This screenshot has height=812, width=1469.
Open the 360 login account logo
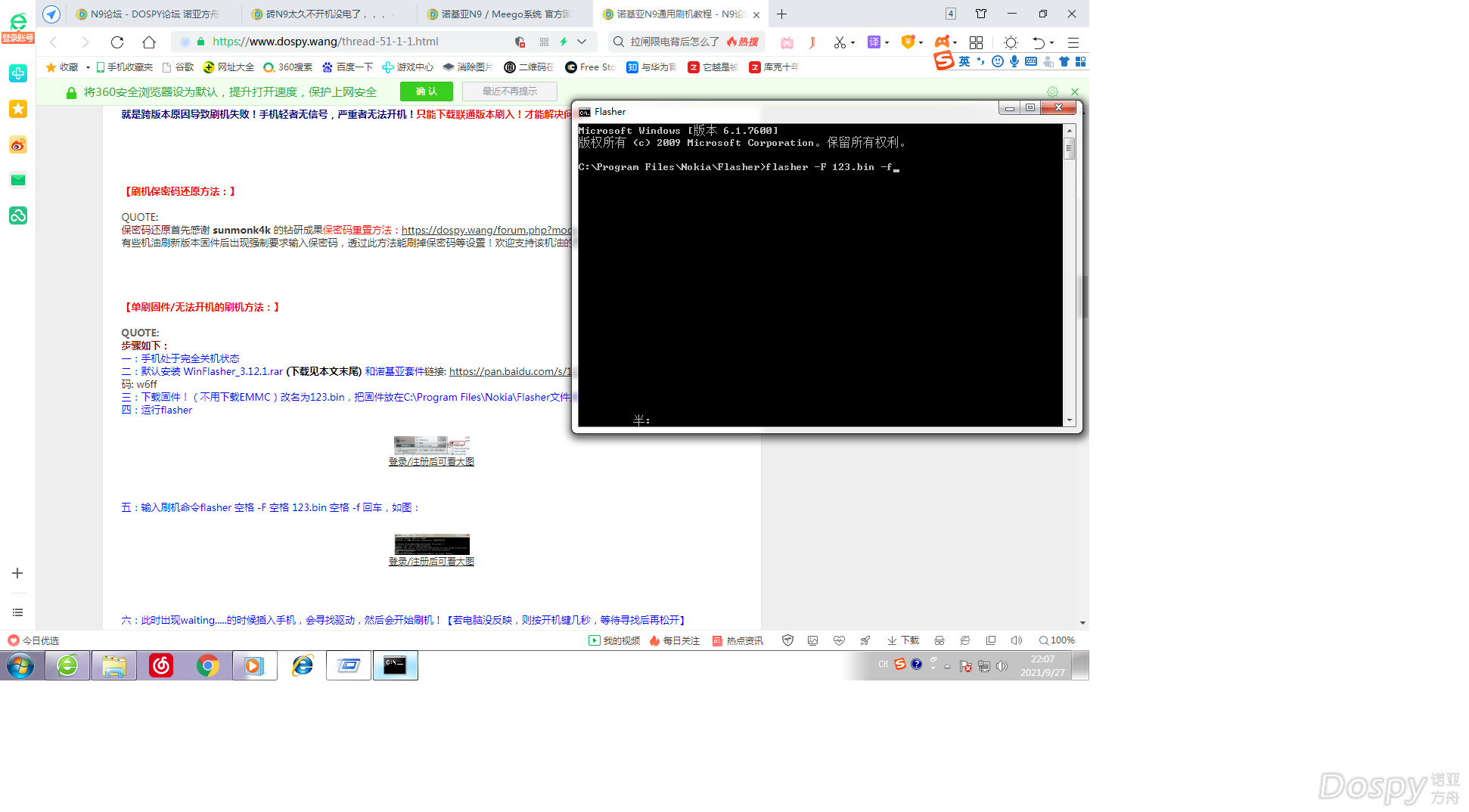point(17,28)
